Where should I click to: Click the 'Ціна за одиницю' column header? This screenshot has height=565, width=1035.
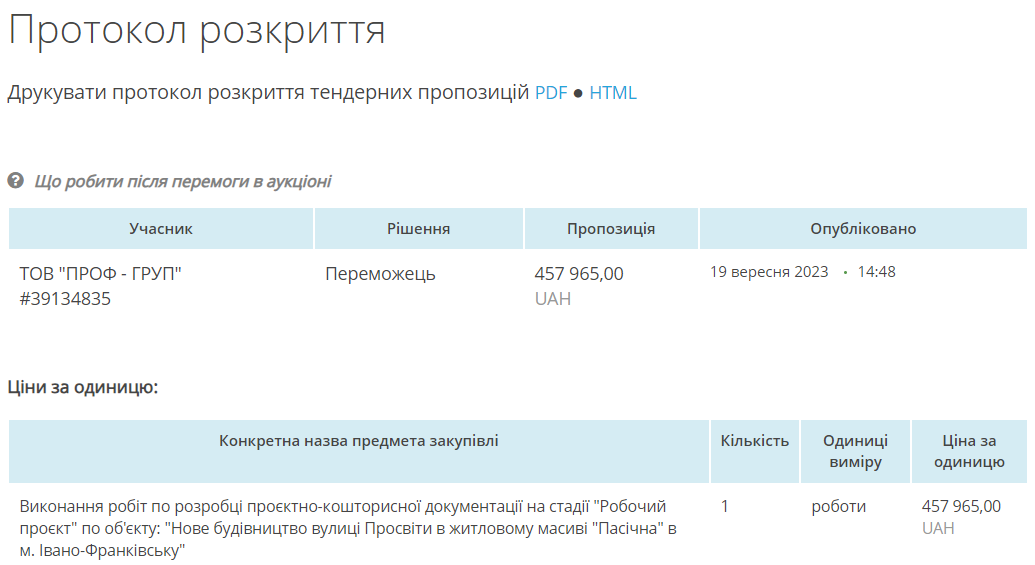tap(969, 451)
